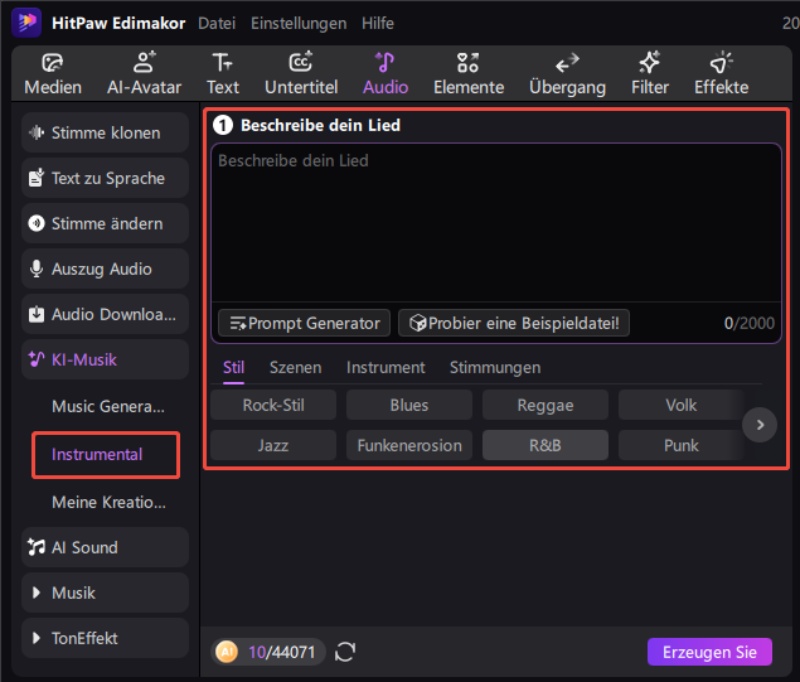800x682 pixels.
Task: Select the Text tool icon
Action: pyautogui.click(x=222, y=63)
